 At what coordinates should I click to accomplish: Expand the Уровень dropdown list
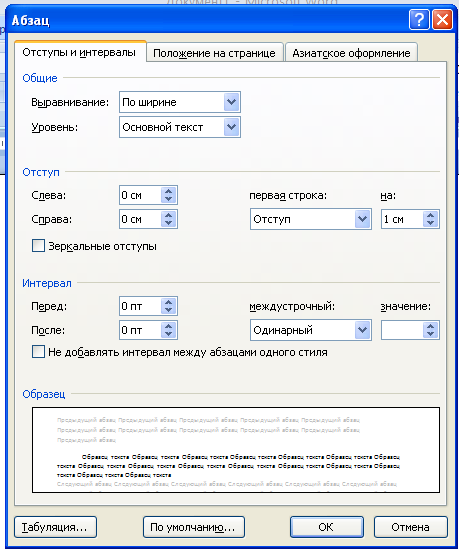click(231, 127)
